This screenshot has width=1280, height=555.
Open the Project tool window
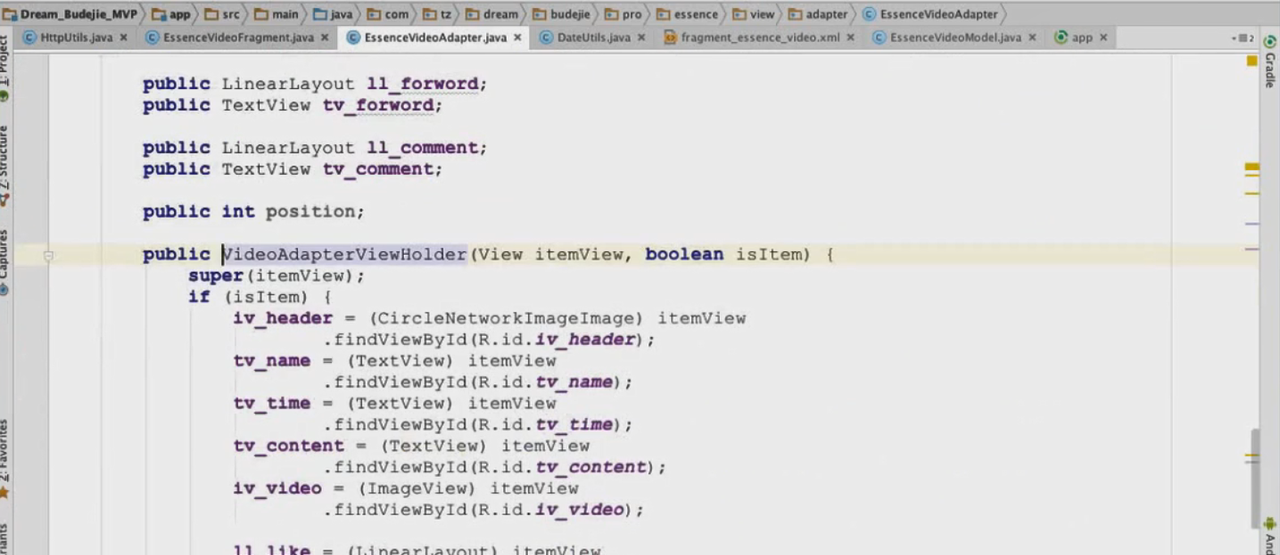coord(5,70)
